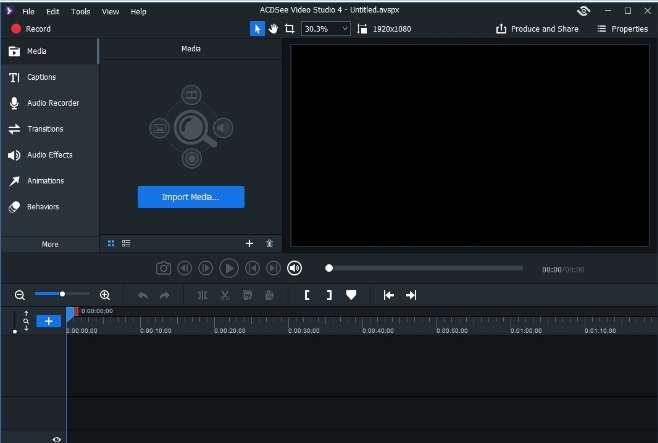Open the Properties panel
658x443 pixels.
pos(623,29)
